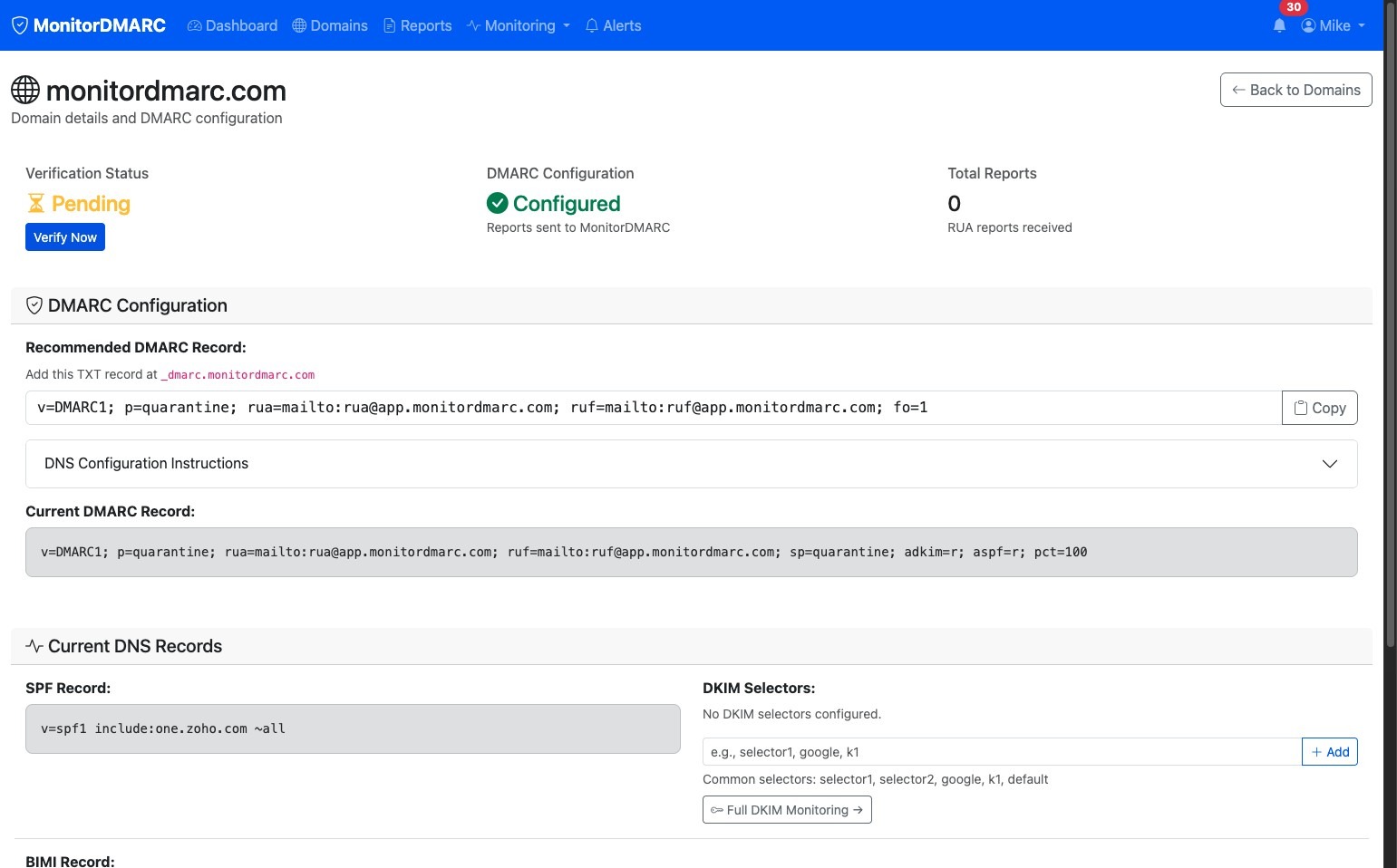Click the 'SPF Record:' label
Viewport: 1397px width, 868px height.
68,688
